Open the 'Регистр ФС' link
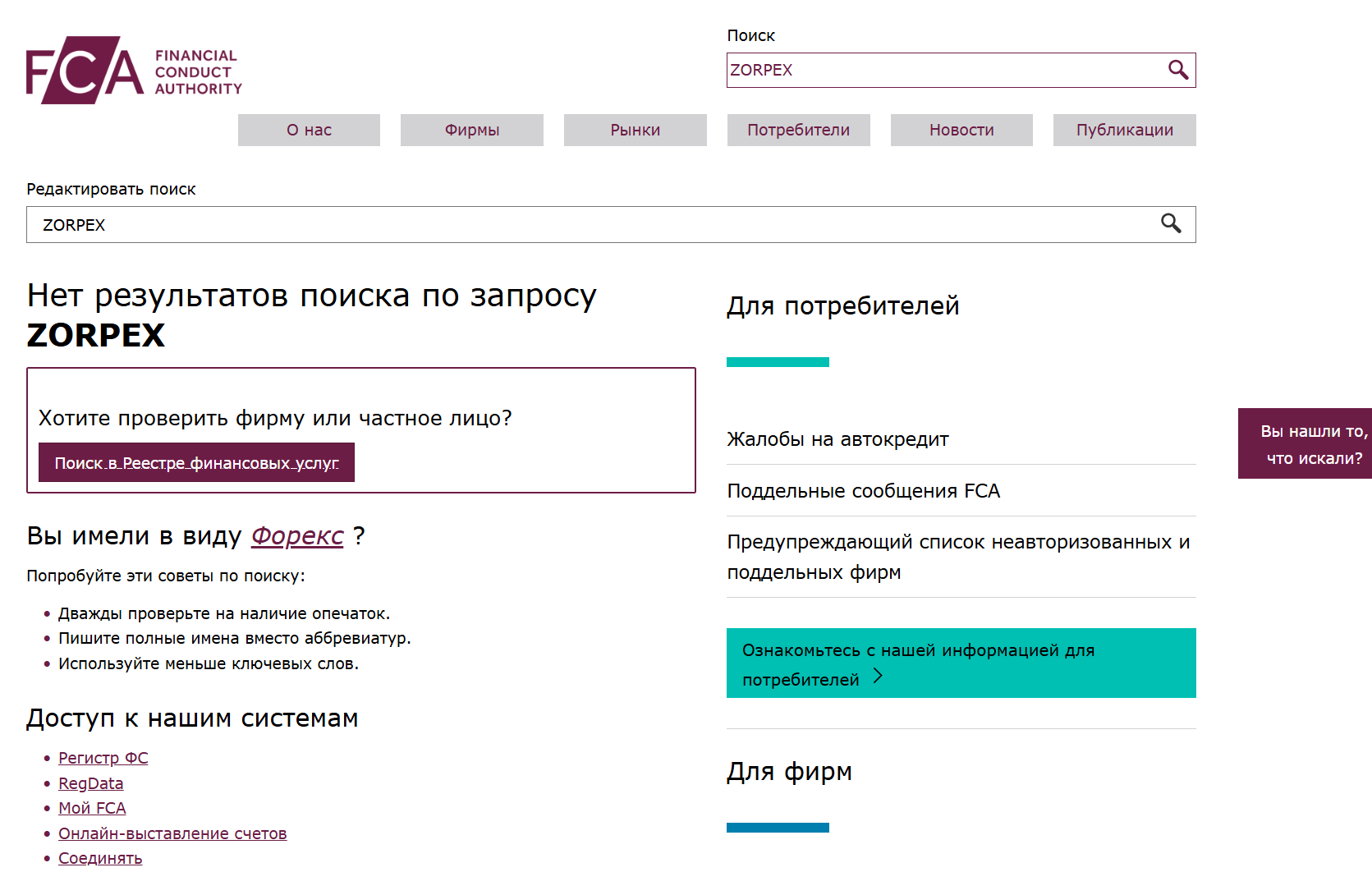This screenshot has height=872, width=1372. coord(103,758)
